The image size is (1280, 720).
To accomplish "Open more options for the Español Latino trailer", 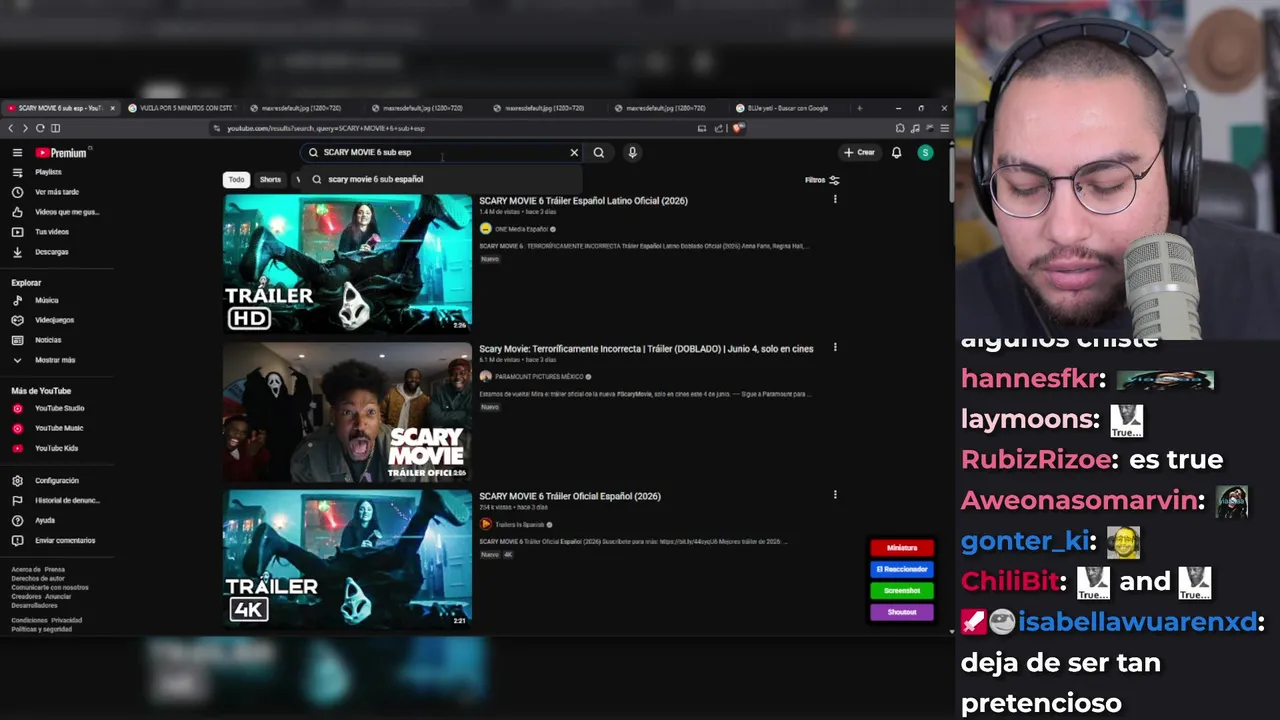I will click(835, 199).
